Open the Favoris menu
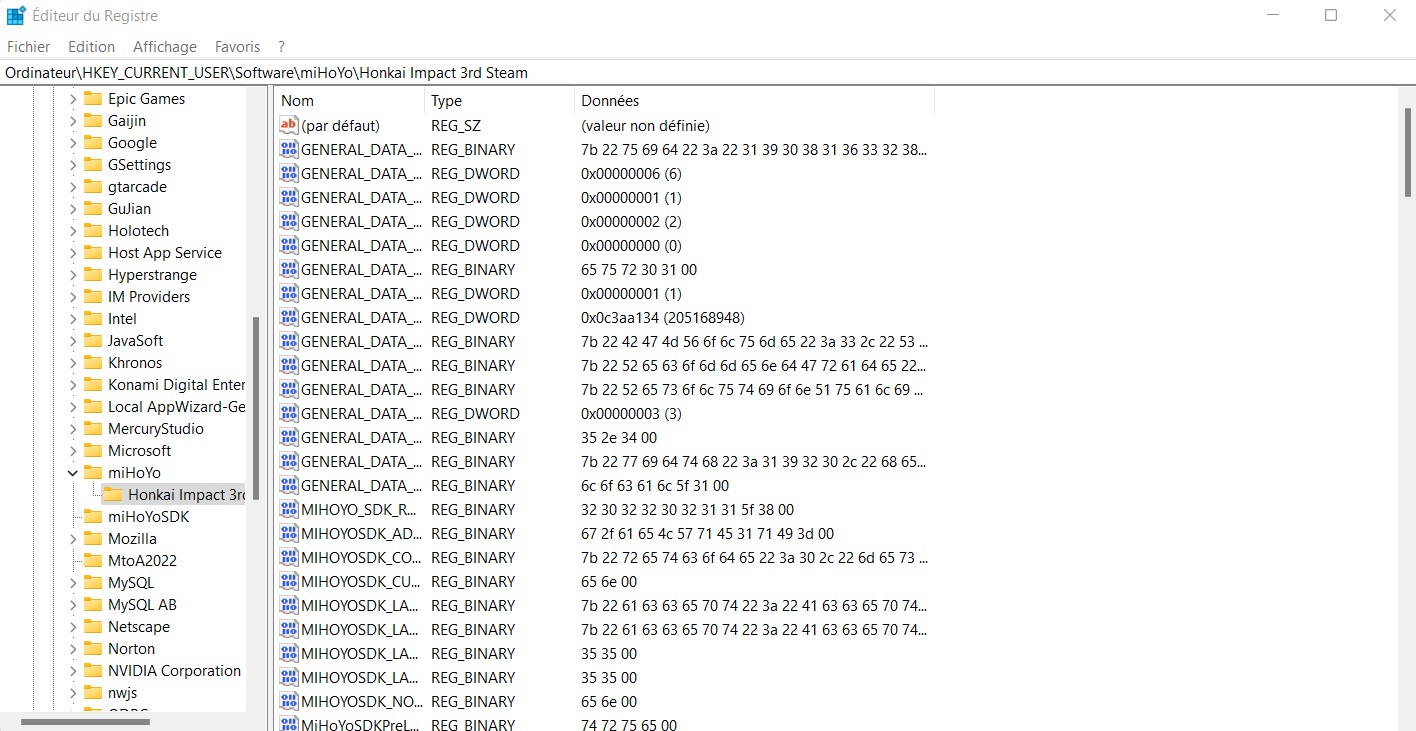Screen dimensions: 1416x731 [x=237, y=47]
